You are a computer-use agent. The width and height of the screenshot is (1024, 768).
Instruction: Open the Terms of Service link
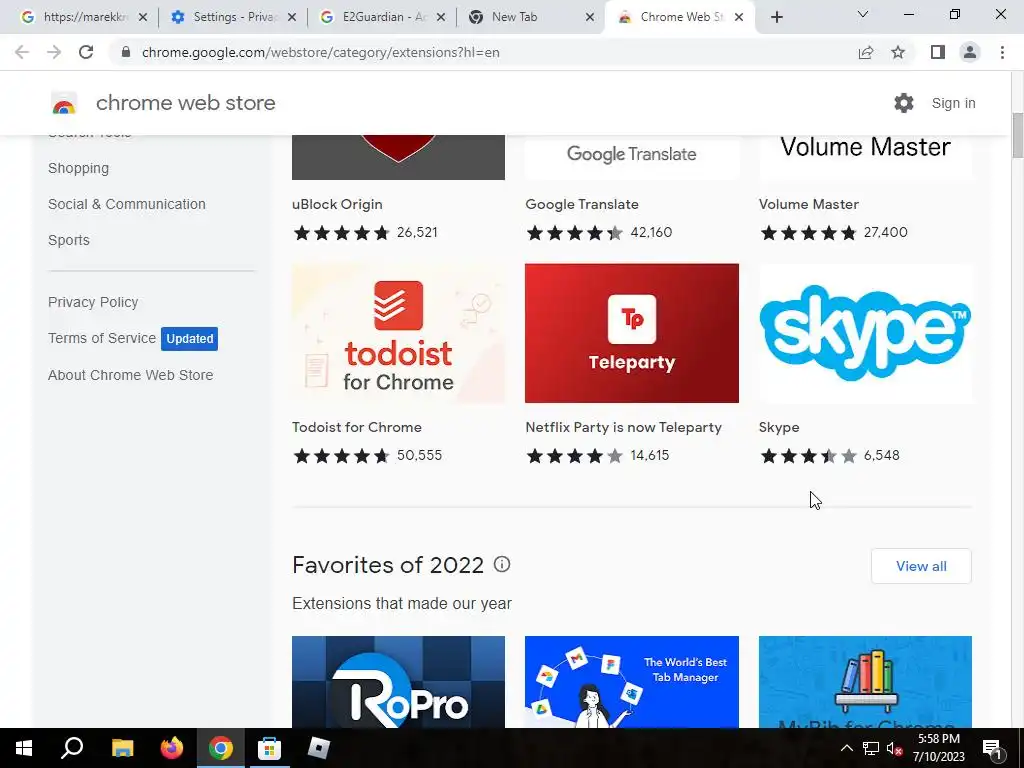(x=102, y=338)
